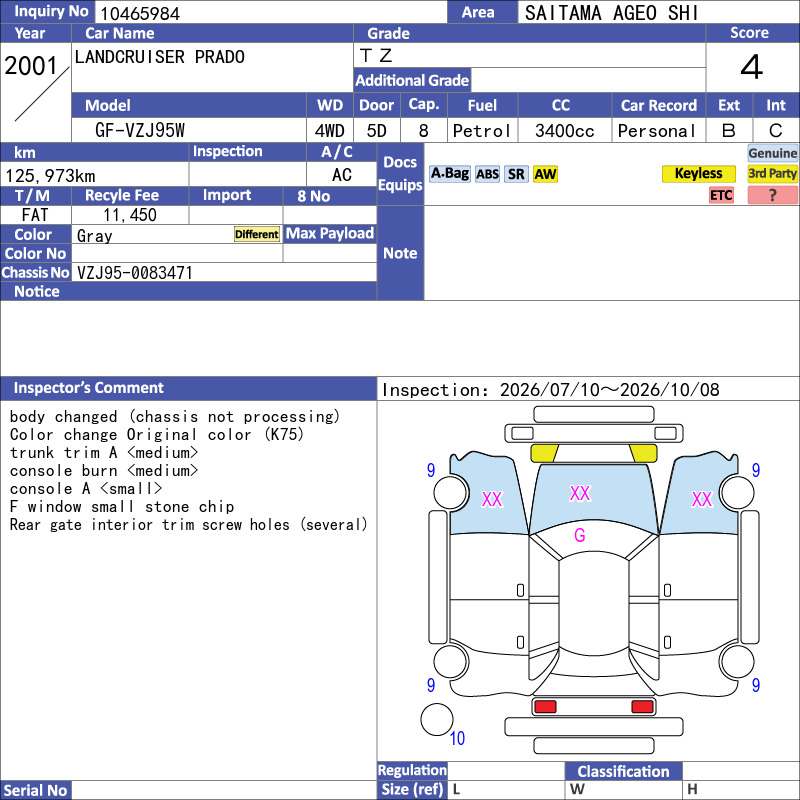This screenshot has width=800, height=800.
Task: Click the Different color tag
Action: pos(257,234)
